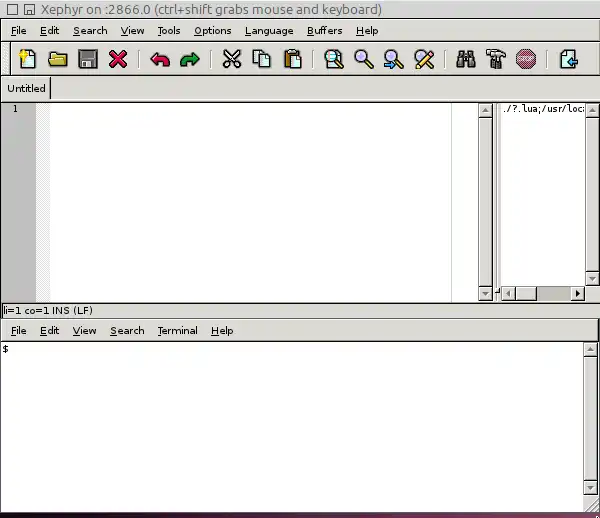Open a file using the folder icon
The image size is (600, 518).
tap(58, 59)
